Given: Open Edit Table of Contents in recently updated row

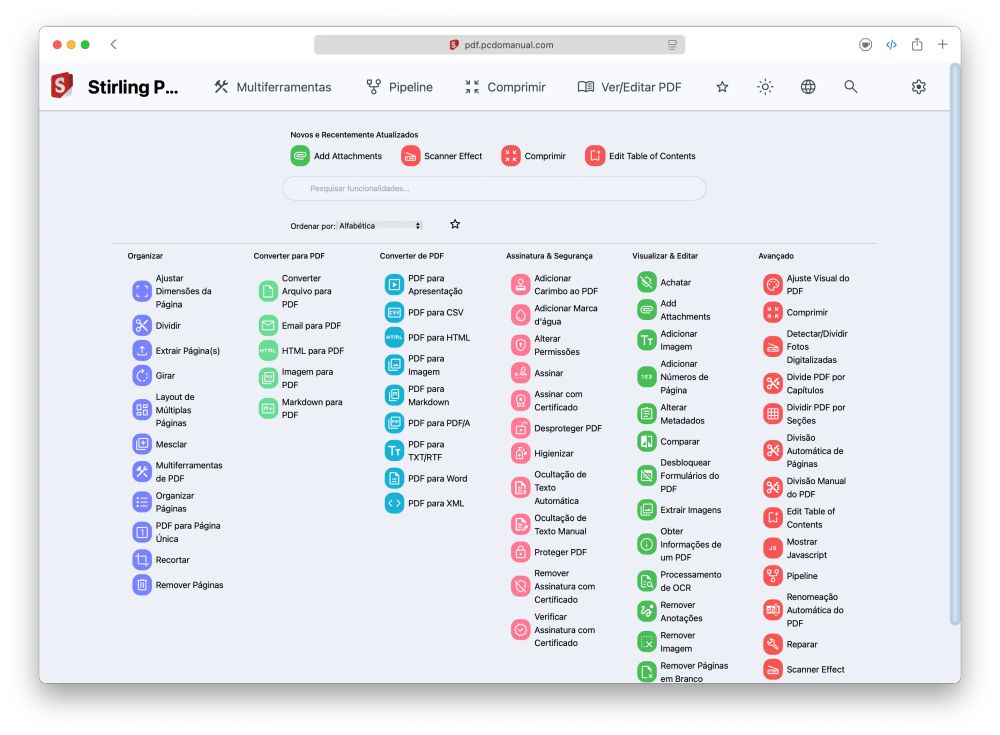Looking at the screenshot, I should [x=640, y=156].
